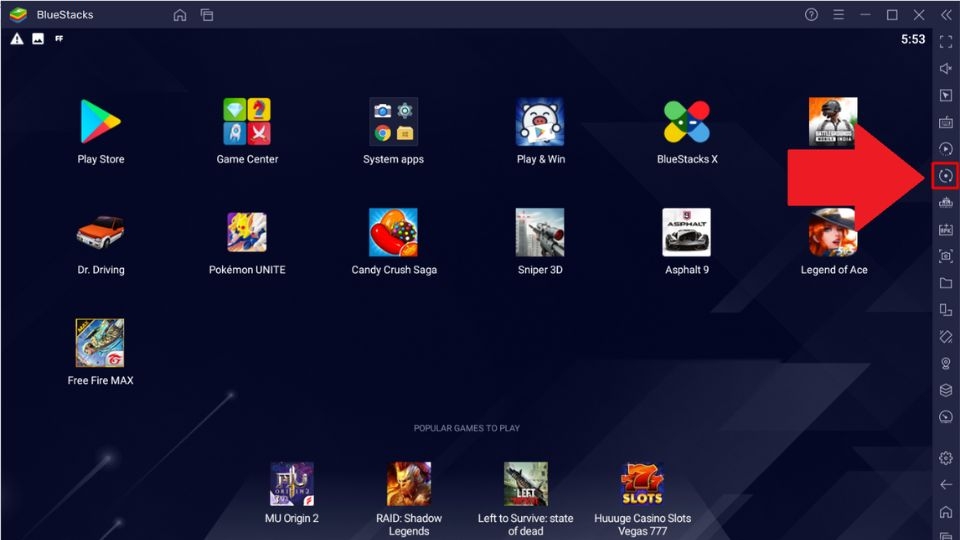Viewport: 960px width, 540px height.
Task: Open the Help question mark icon
Action: tap(811, 15)
